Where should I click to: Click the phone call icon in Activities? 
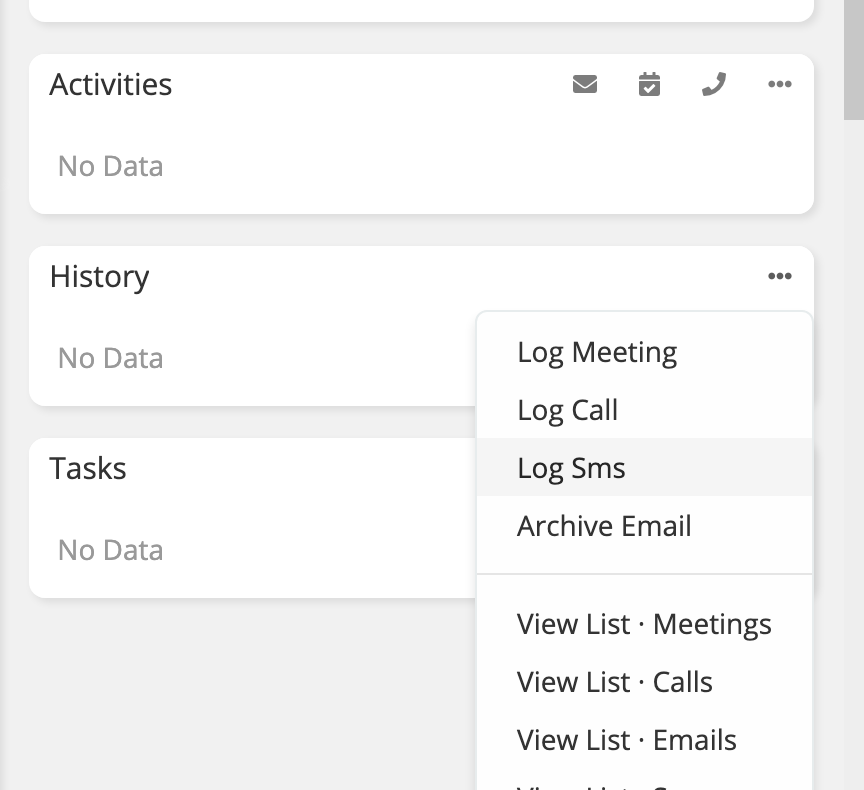(713, 85)
